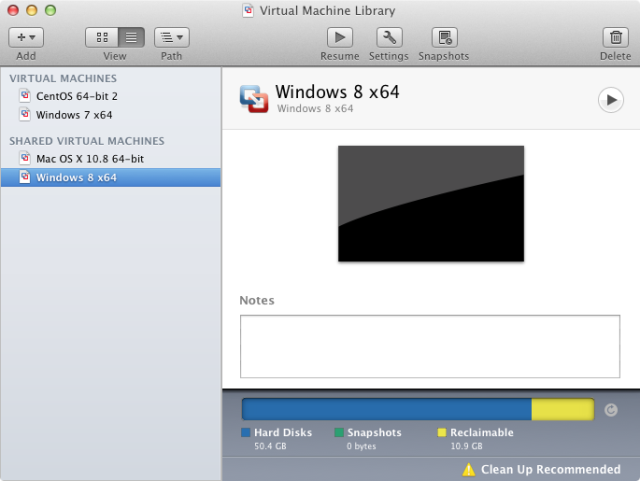
Task: Click the window title document icon
Action: pyautogui.click(x=248, y=10)
